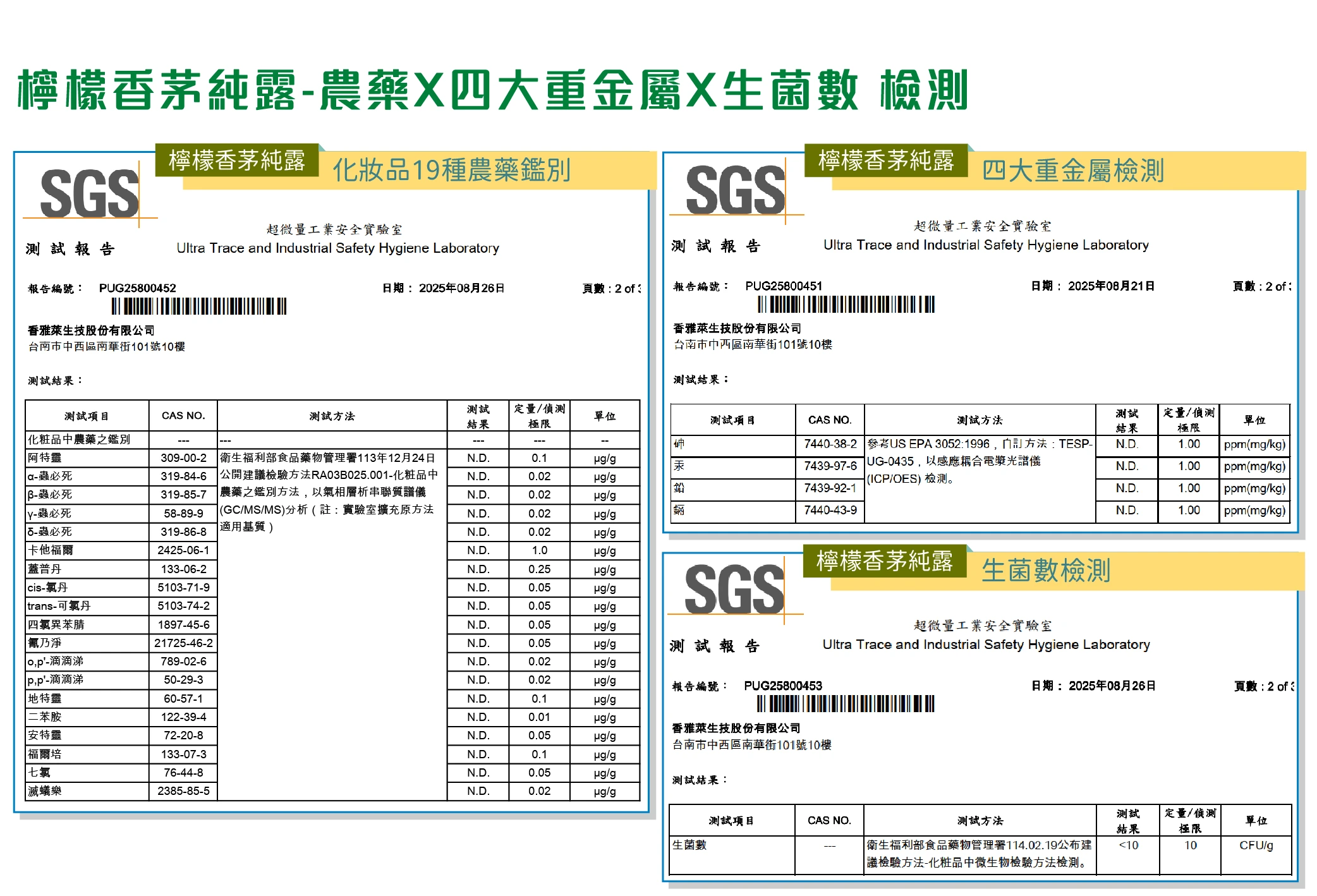Click the main green page title
Viewport: 1317px width, 896px height.
click(x=493, y=91)
